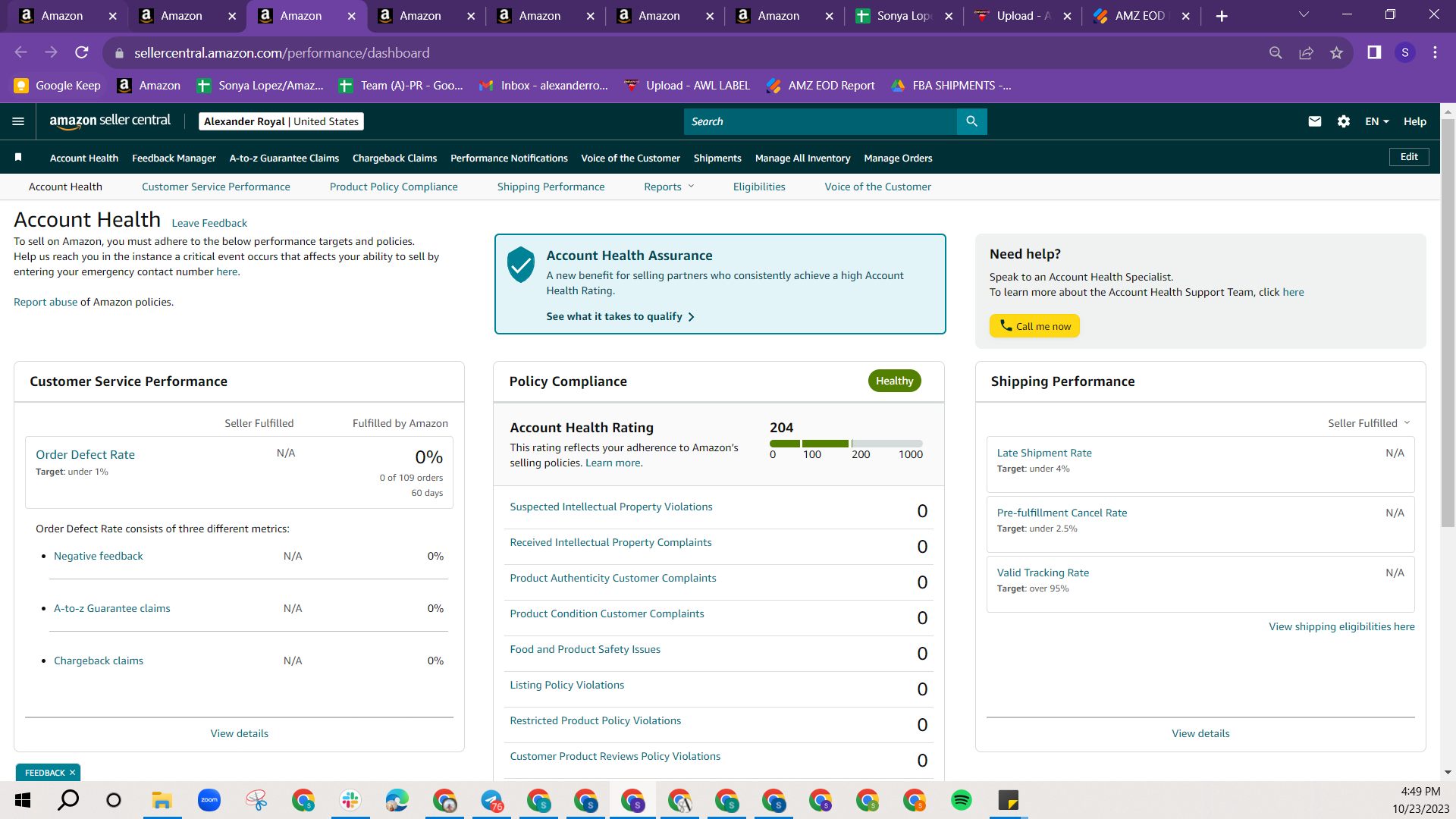Expand See what it takes to qualify

pos(620,316)
